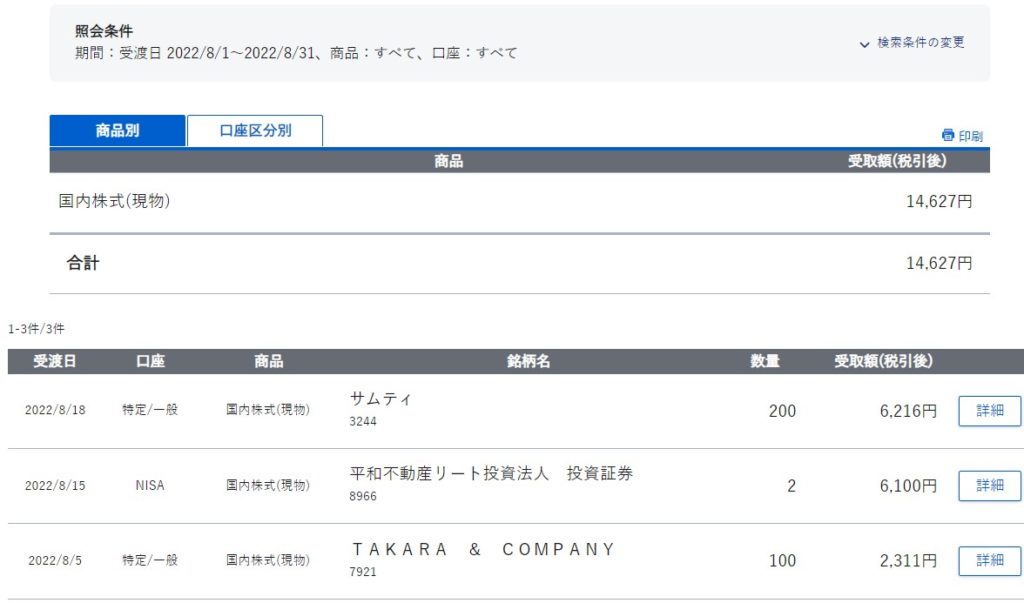This screenshot has width=1024, height=603.
Task: Click the 口座 column header
Action: [x=150, y=361]
